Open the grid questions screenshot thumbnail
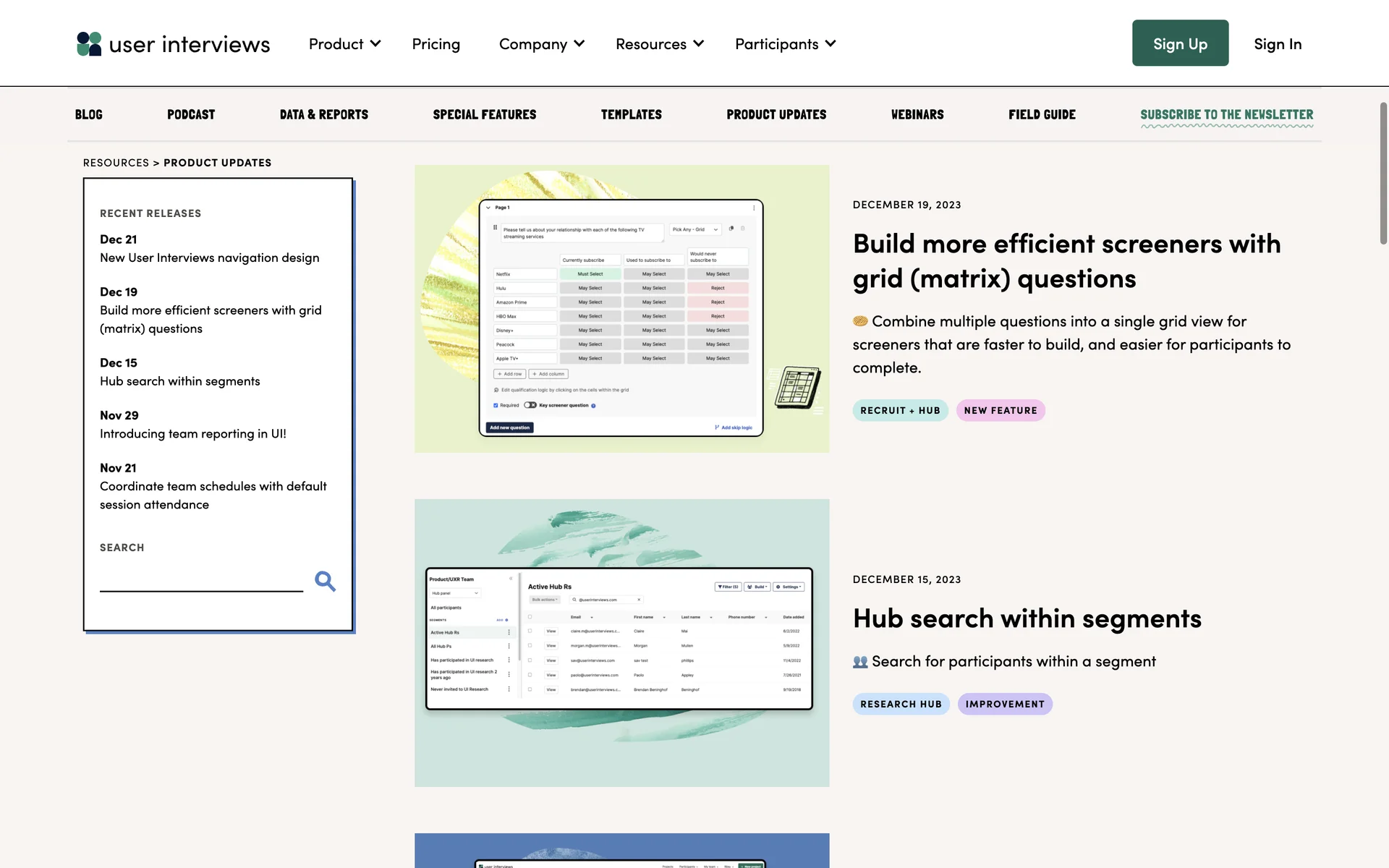Image resolution: width=1389 pixels, height=868 pixels. pos(621,309)
